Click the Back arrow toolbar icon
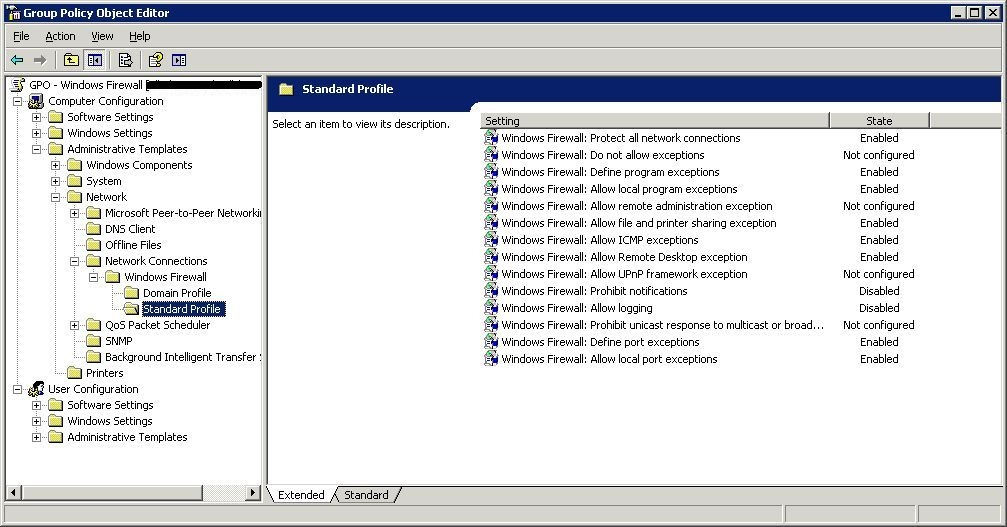 (x=17, y=60)
